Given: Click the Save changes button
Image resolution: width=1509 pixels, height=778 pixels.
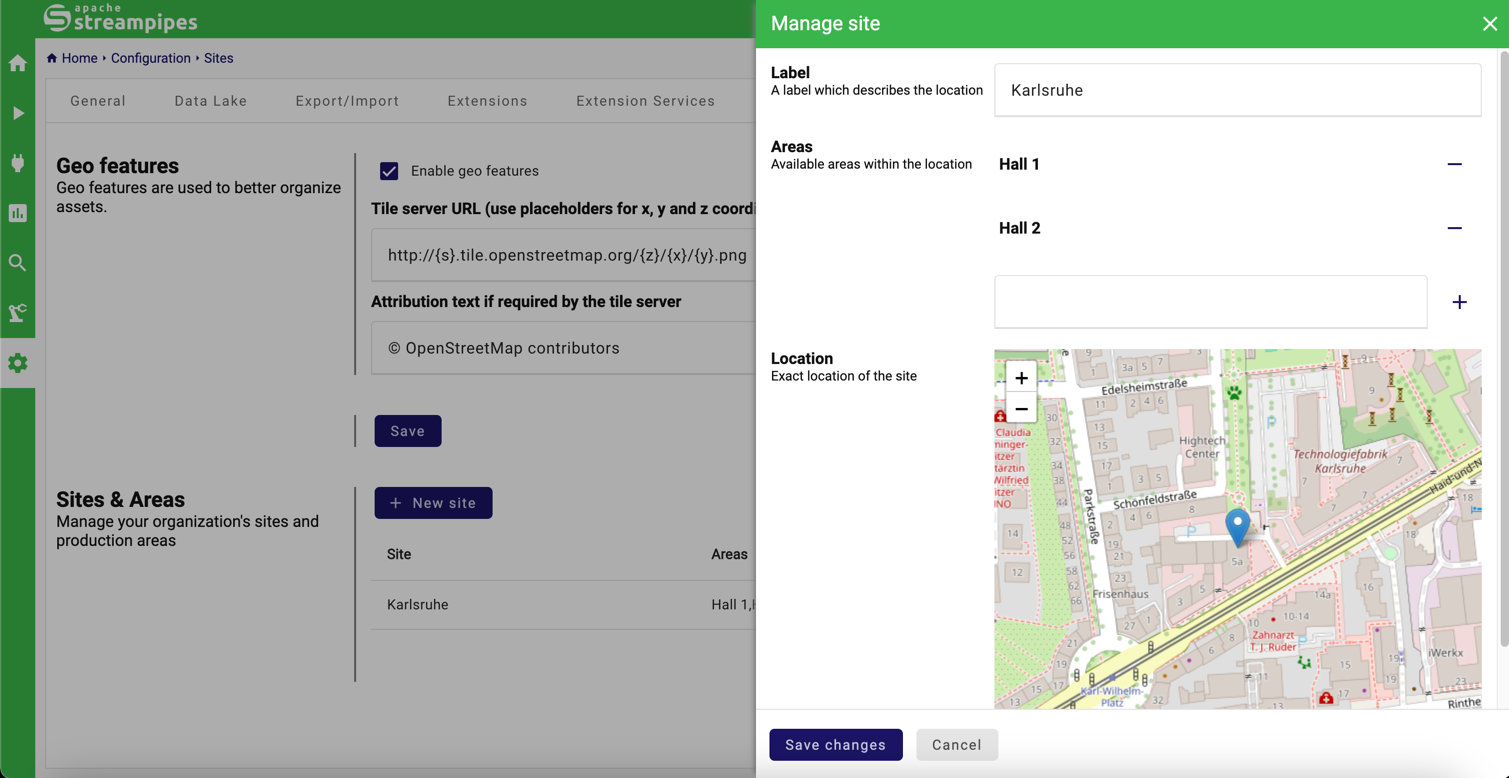Looking at the screenshot, I should pyautogui.click(x=835, y=745).
